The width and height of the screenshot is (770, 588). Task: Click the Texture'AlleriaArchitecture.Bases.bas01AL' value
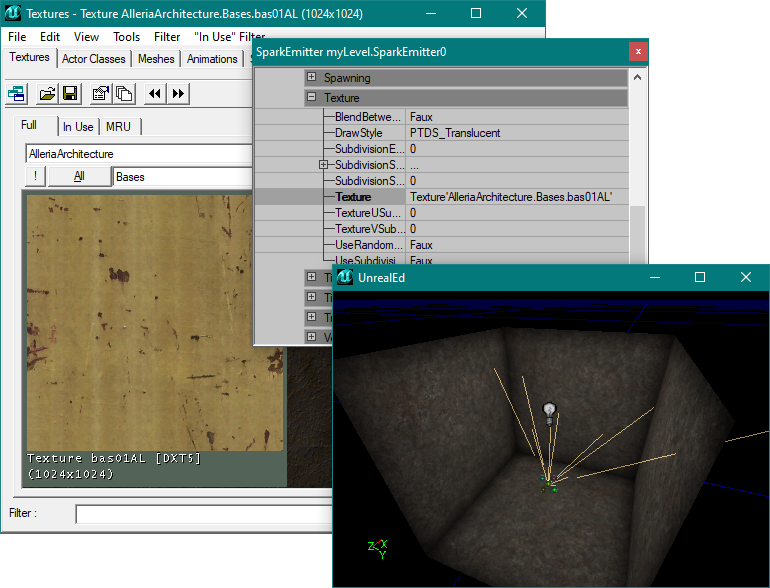(511, 197)
